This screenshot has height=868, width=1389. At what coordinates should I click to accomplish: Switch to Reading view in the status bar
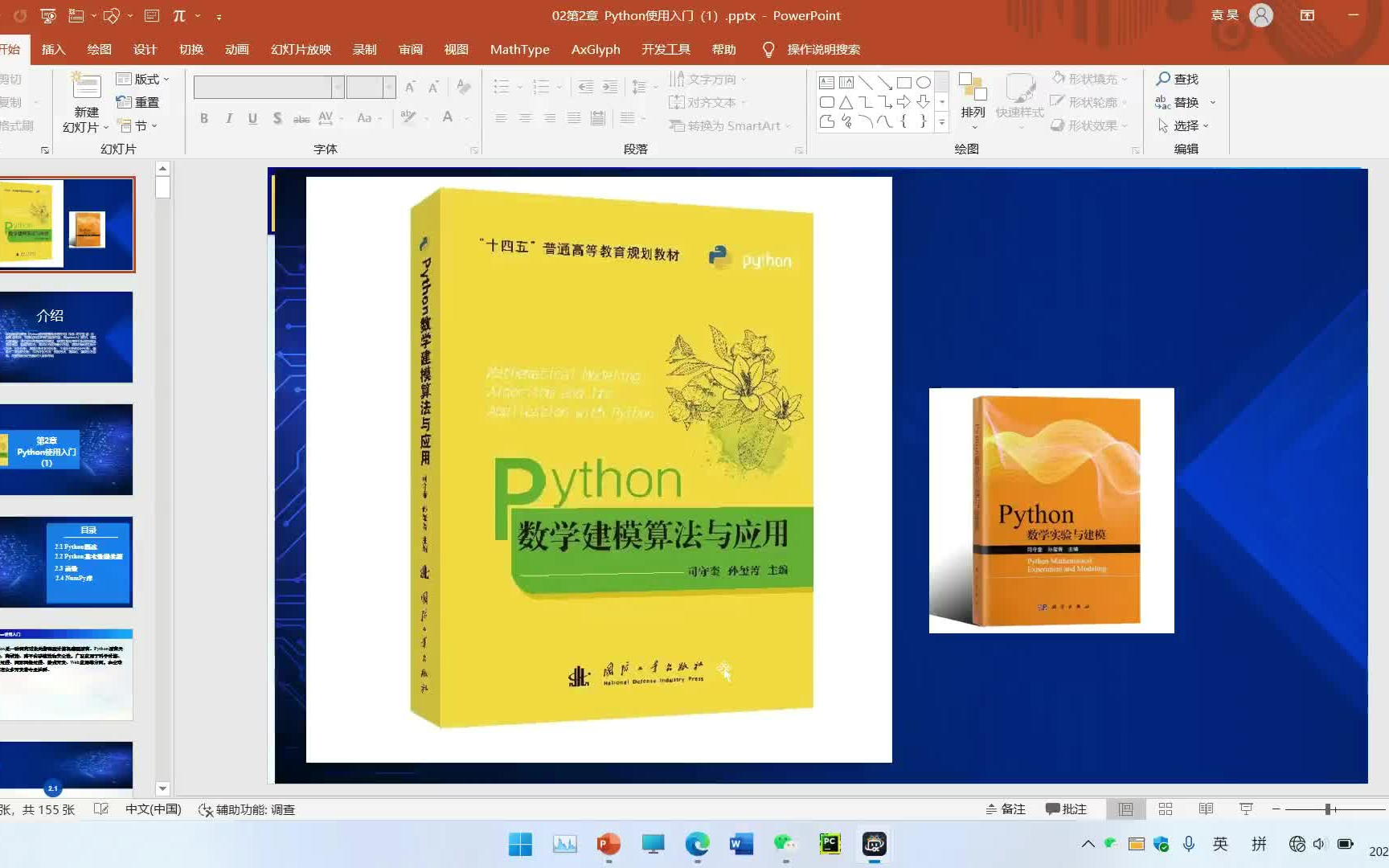coord(1206,809)
